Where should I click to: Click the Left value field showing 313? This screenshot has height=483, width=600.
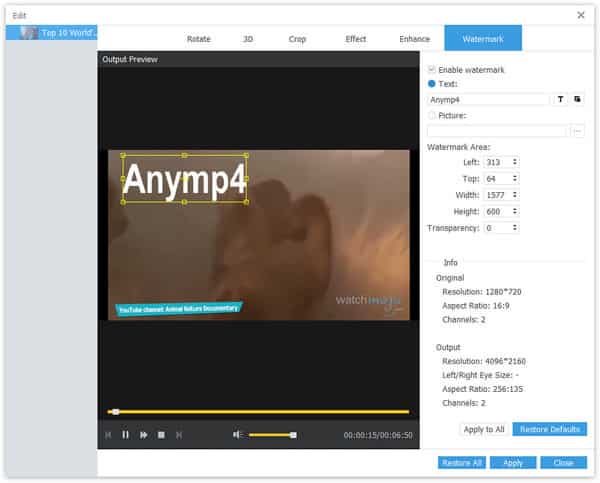[497, 162]
